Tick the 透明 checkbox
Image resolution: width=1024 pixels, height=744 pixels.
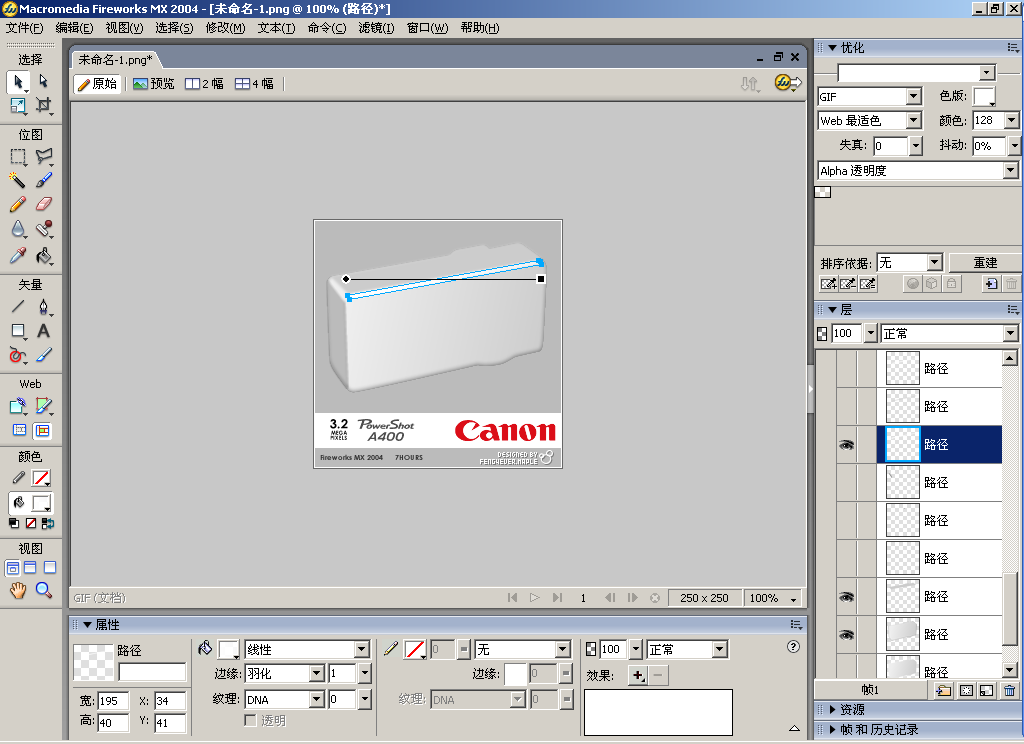[250, 720]
